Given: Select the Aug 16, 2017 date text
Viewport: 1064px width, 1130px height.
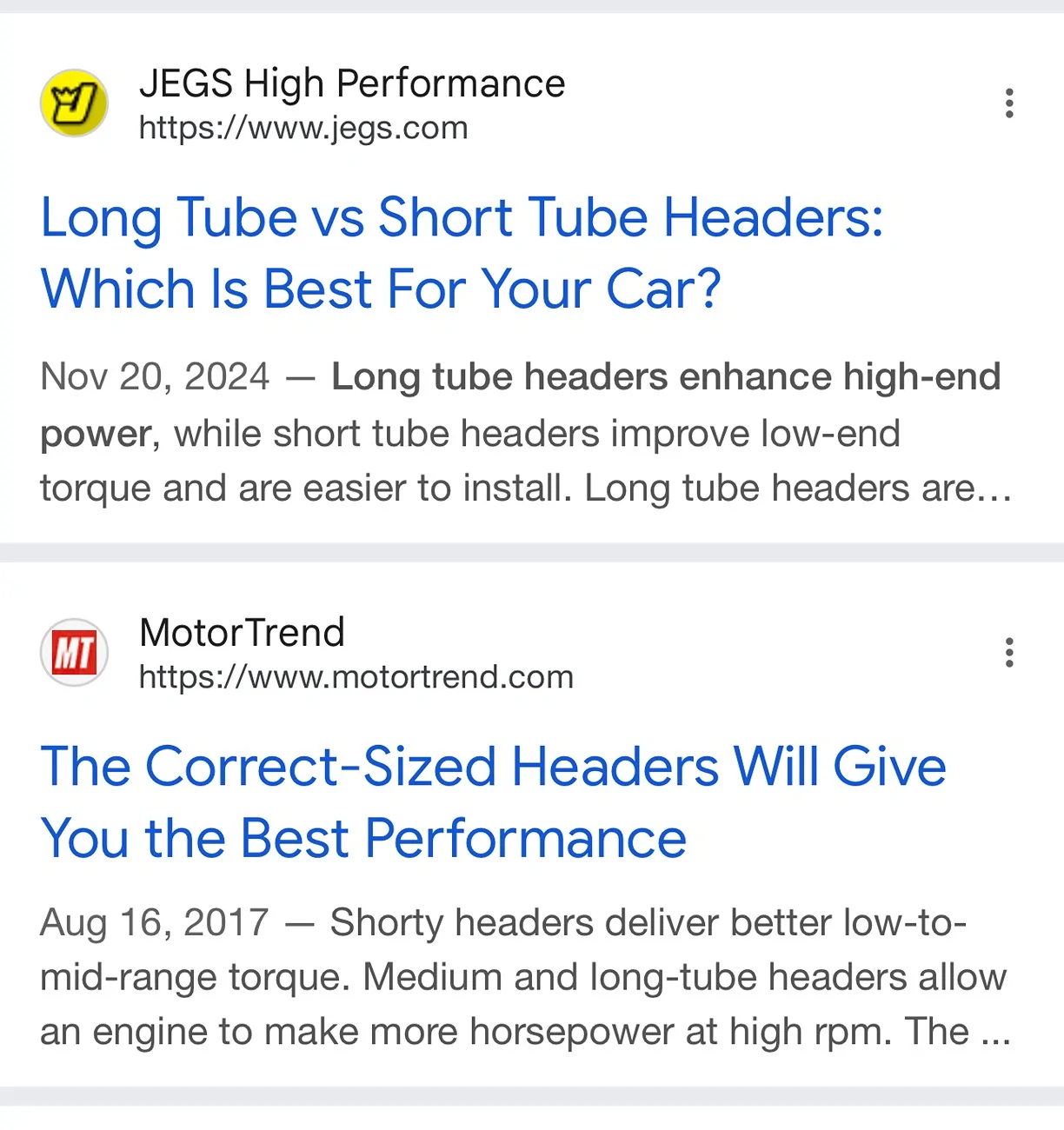Looking at the screenshot, I should [155, 923].
